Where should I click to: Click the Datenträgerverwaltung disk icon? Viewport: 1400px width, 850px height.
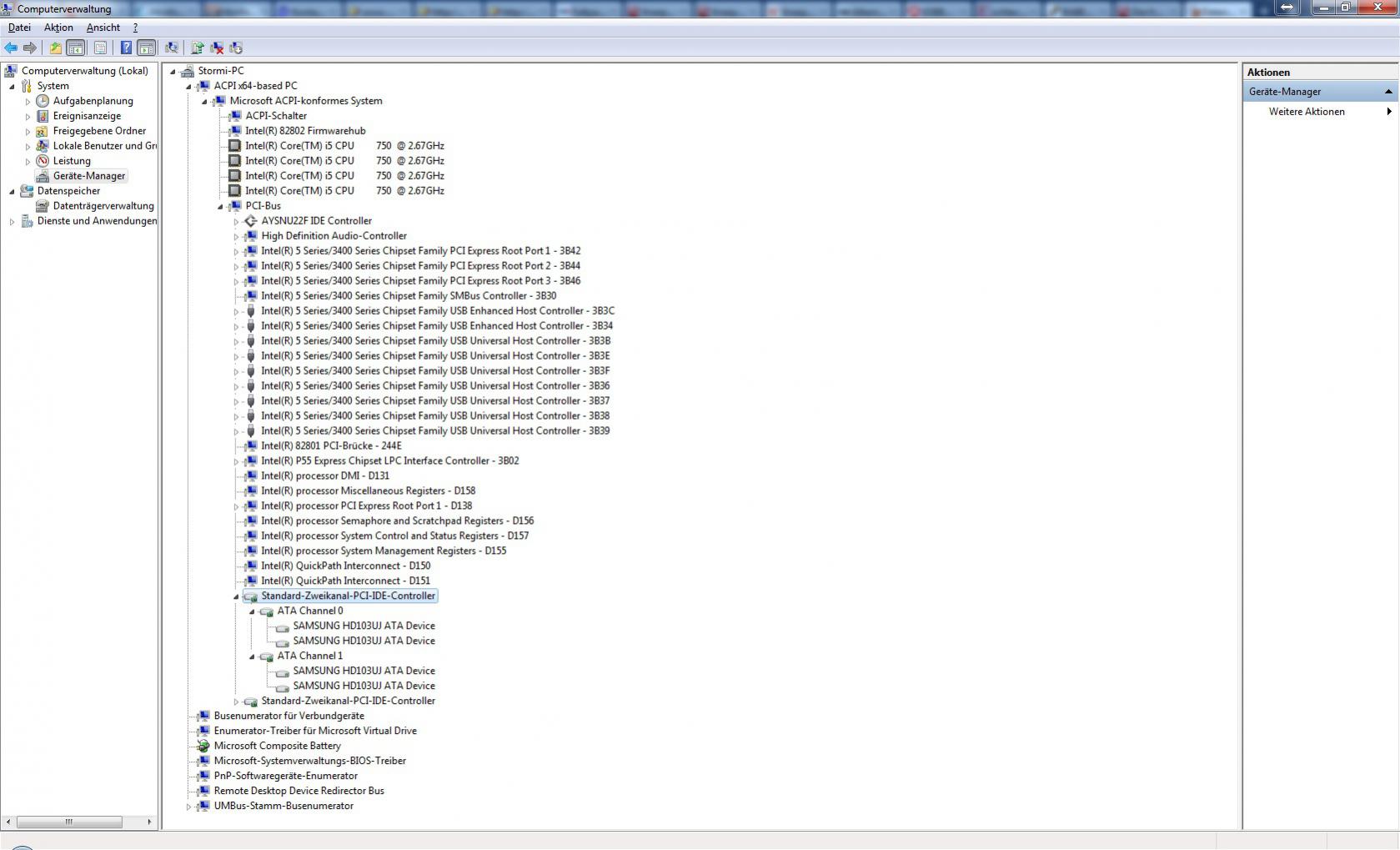[x=43, y=206]
